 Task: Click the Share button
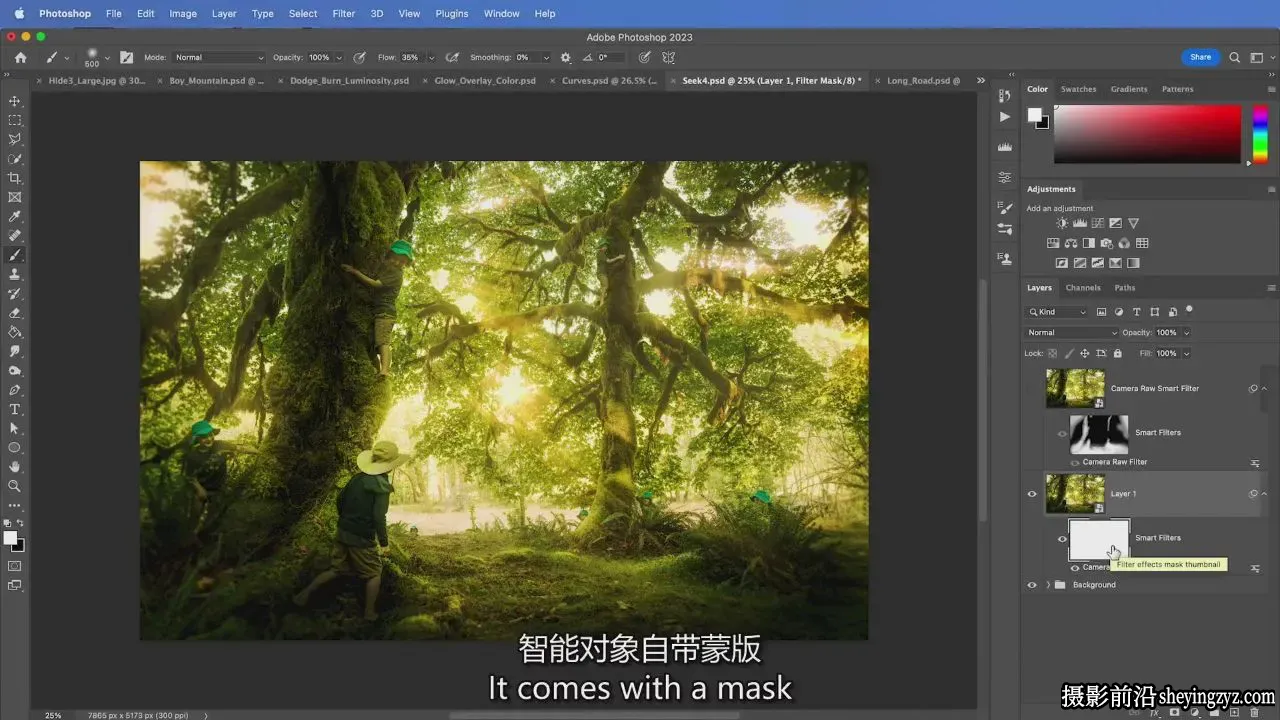[1201, 57]
